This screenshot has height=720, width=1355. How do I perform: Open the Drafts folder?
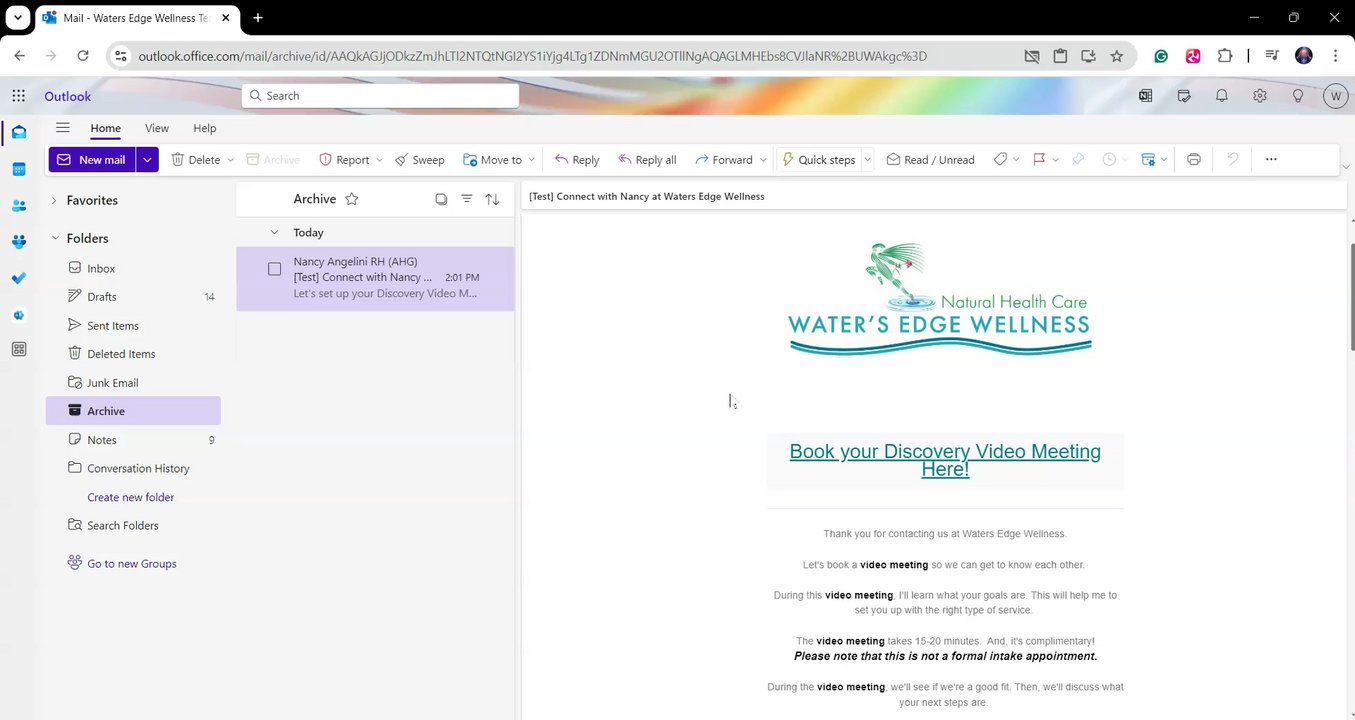pyautogui.click(x=133, y=297)
